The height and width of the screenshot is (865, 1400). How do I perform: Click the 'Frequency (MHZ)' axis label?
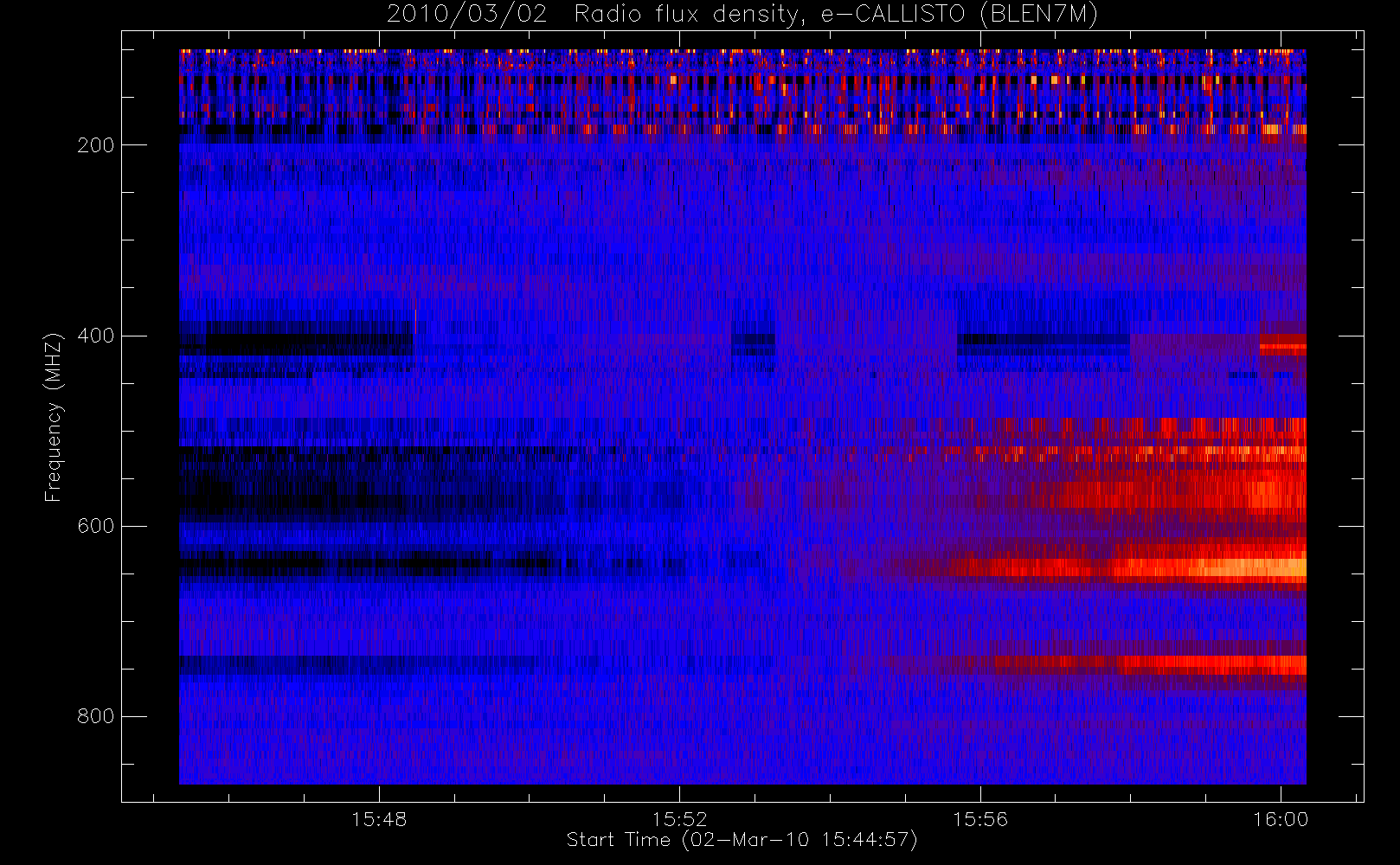point(54,417)
